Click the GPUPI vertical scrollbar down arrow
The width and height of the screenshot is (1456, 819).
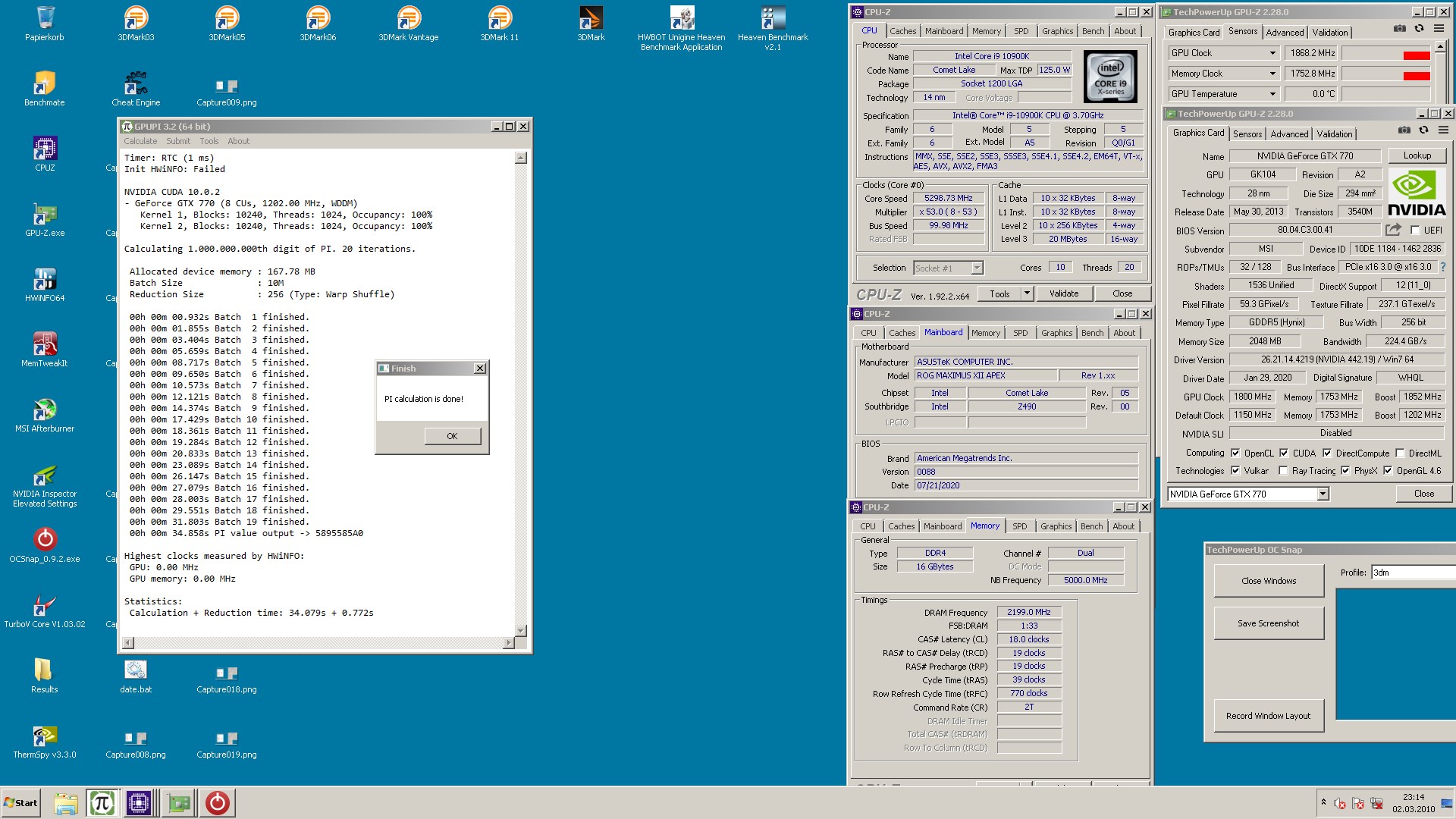520,630
